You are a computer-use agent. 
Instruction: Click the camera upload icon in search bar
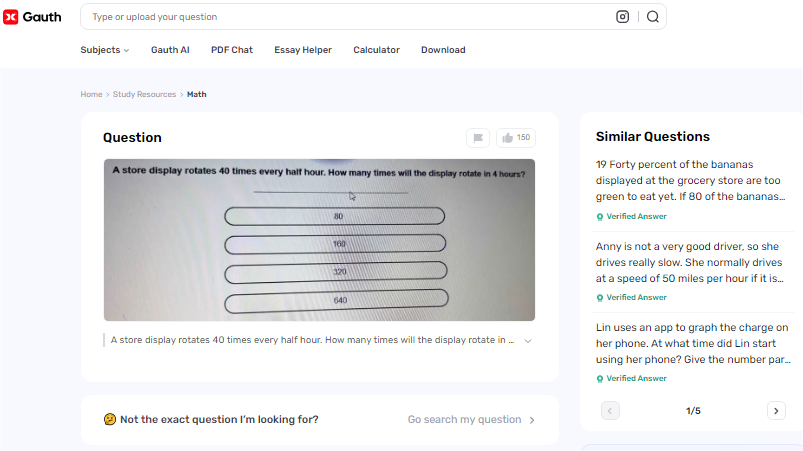623,17
